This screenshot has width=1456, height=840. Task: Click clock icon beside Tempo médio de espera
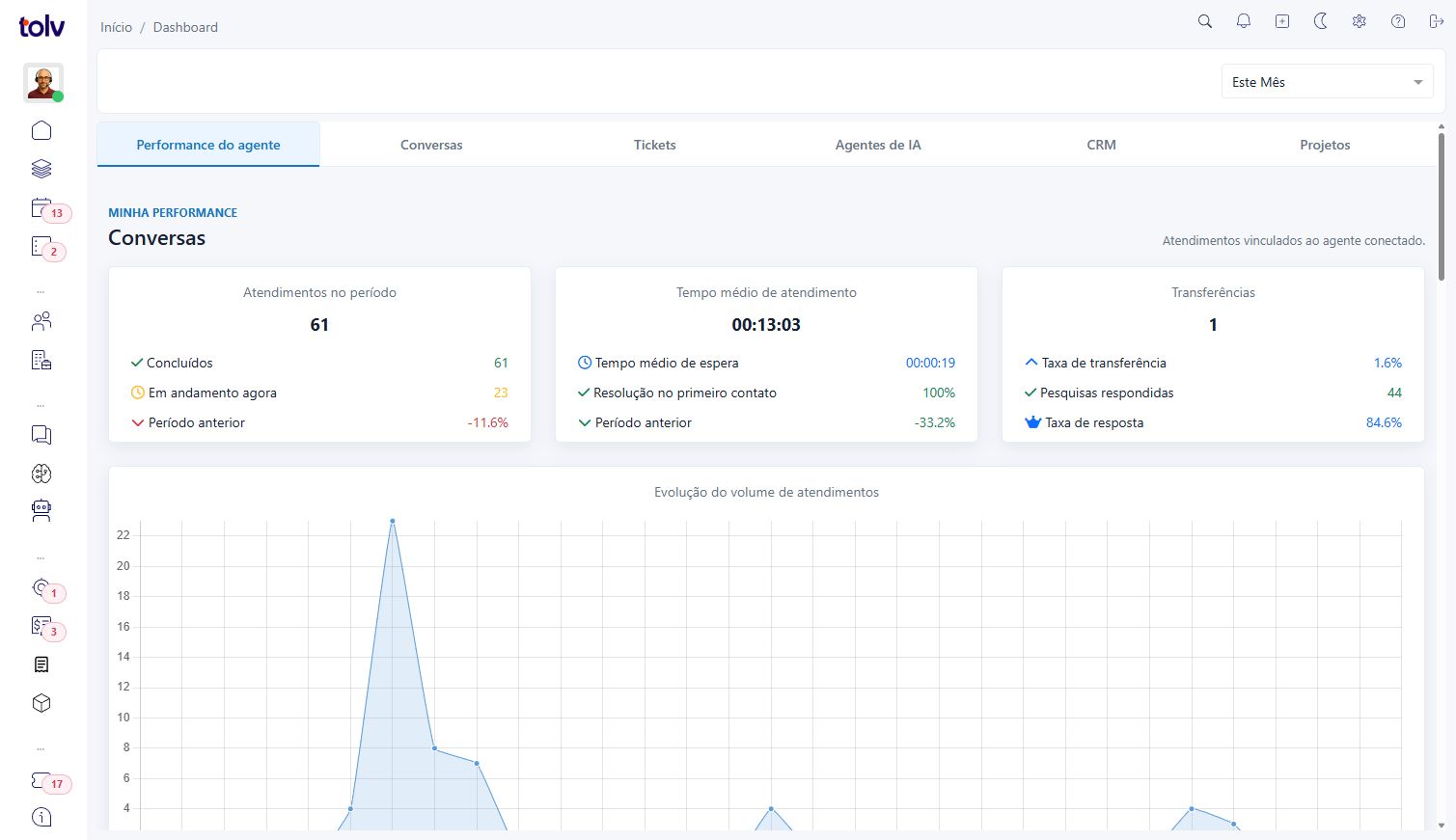click(x=584, y=363)
